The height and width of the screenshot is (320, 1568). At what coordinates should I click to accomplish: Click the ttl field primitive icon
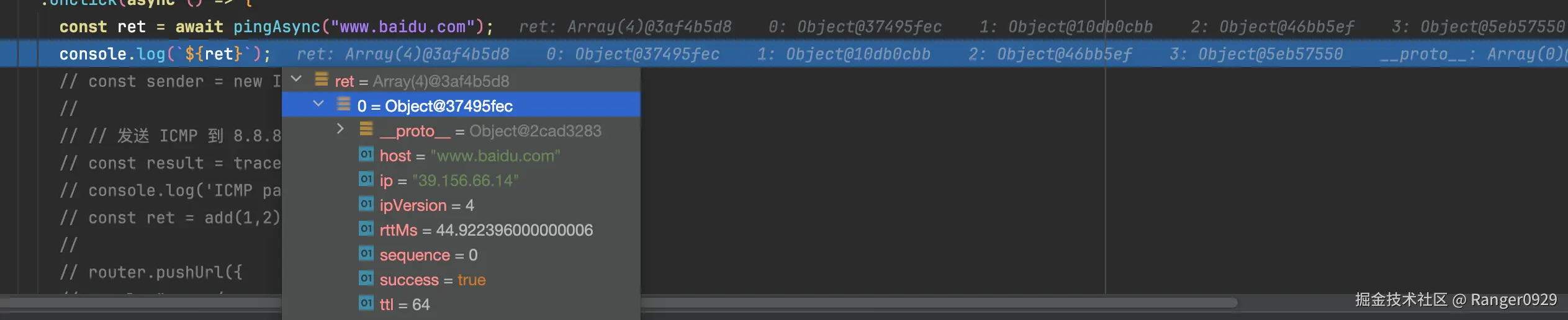pos(366,303)
